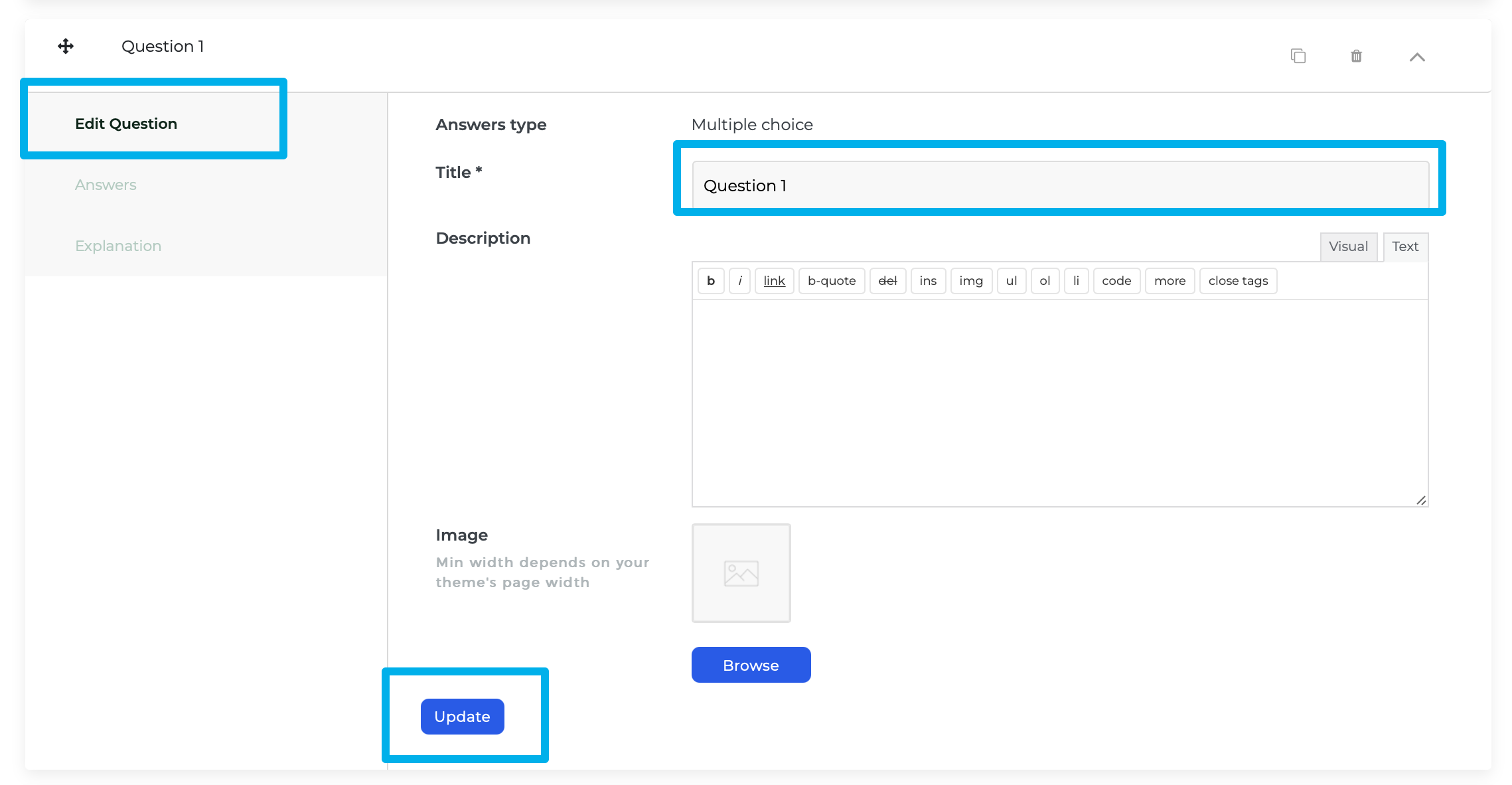Open the Explanation section
Screen dimensions: 1512x785
click(x=117, y=245)
